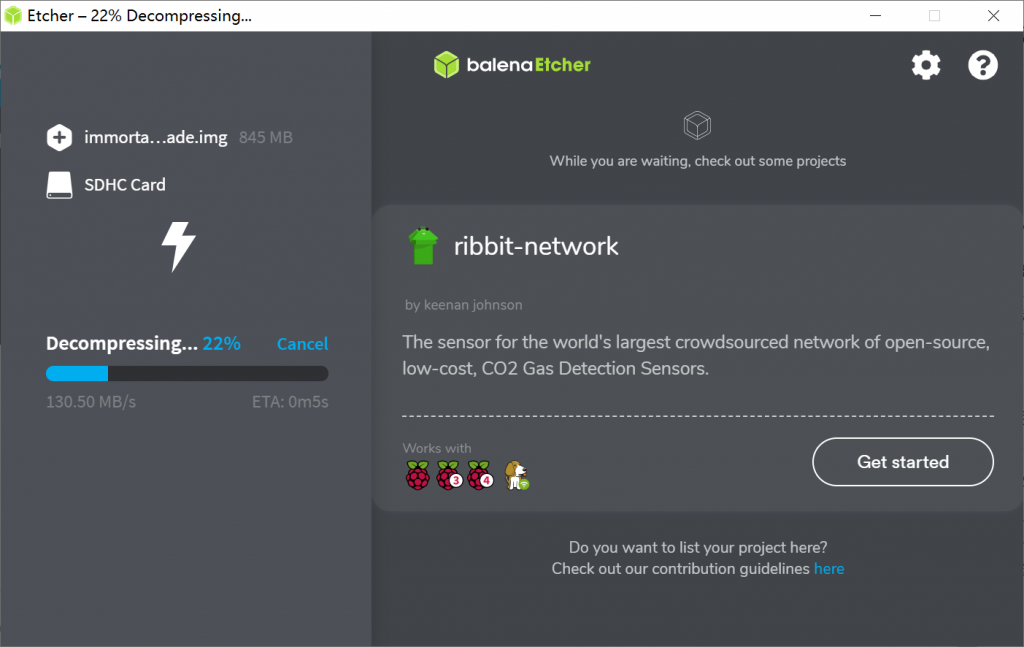This screenshot has height=647, width=1024.
Task: Click the green ribbit-network frog icon
Action: [x=423, y=246]
